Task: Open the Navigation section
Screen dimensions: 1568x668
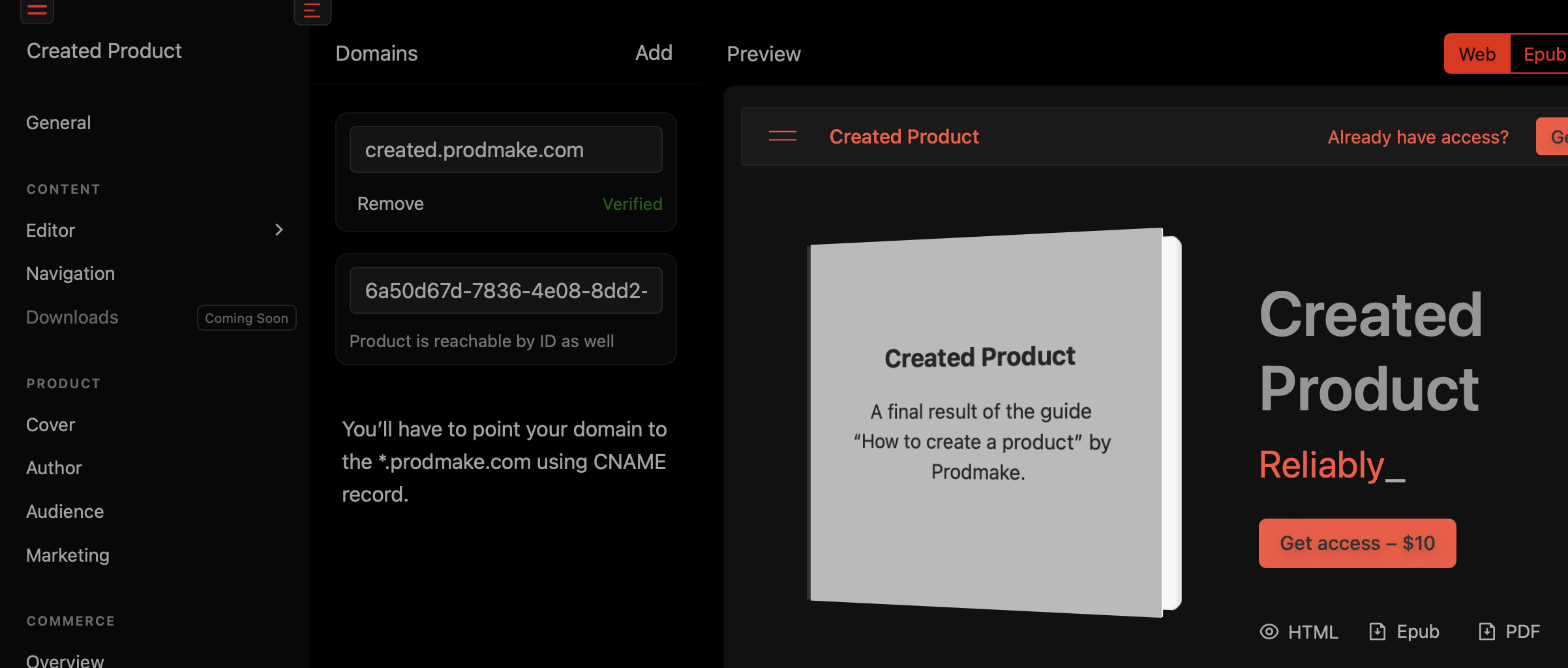Action: pos(70,273)
